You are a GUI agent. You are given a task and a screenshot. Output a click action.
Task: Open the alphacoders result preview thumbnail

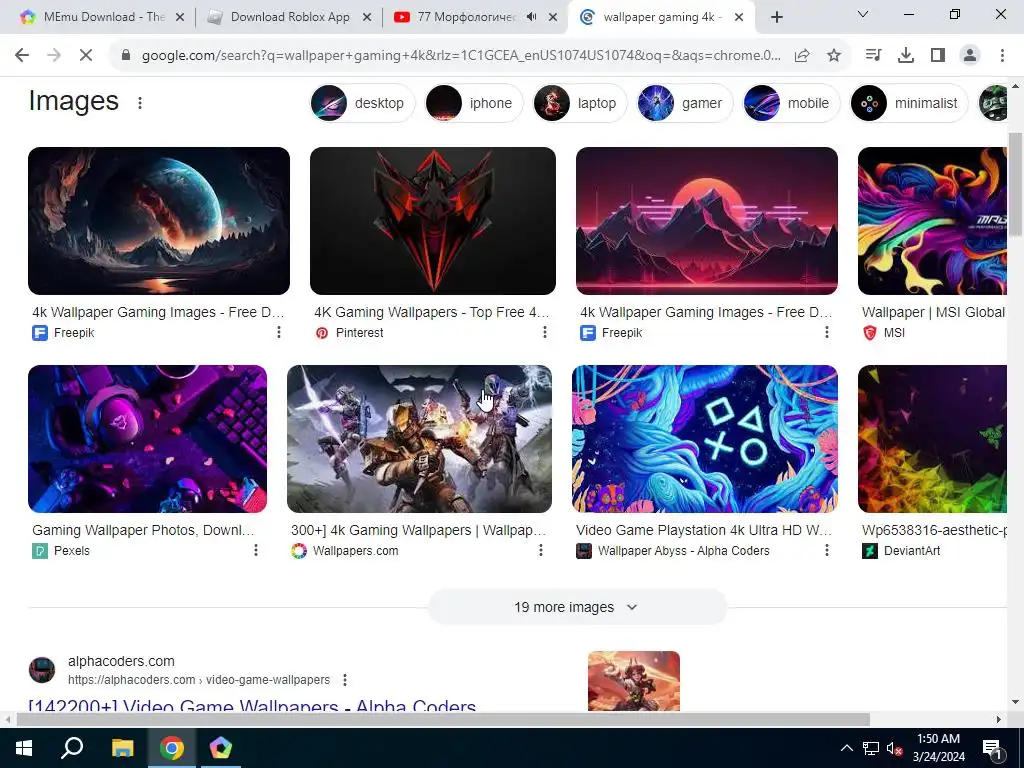pos(633,680)
